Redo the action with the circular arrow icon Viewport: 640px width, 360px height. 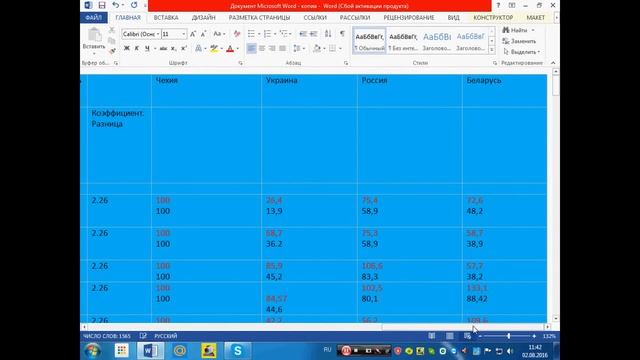tap(134, 5)
